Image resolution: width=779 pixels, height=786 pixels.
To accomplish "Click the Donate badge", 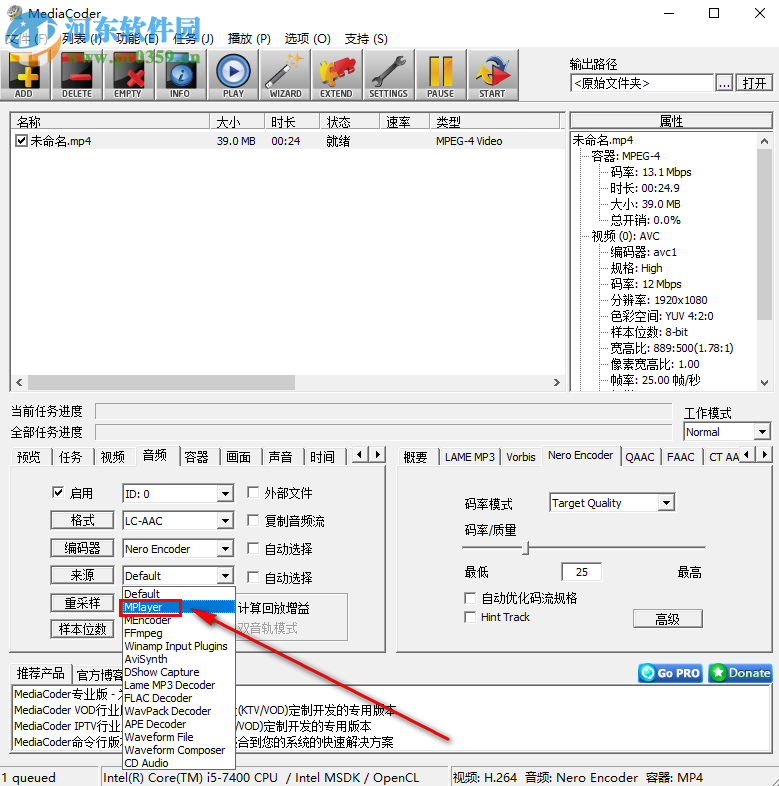I will [x=740, y=673].
